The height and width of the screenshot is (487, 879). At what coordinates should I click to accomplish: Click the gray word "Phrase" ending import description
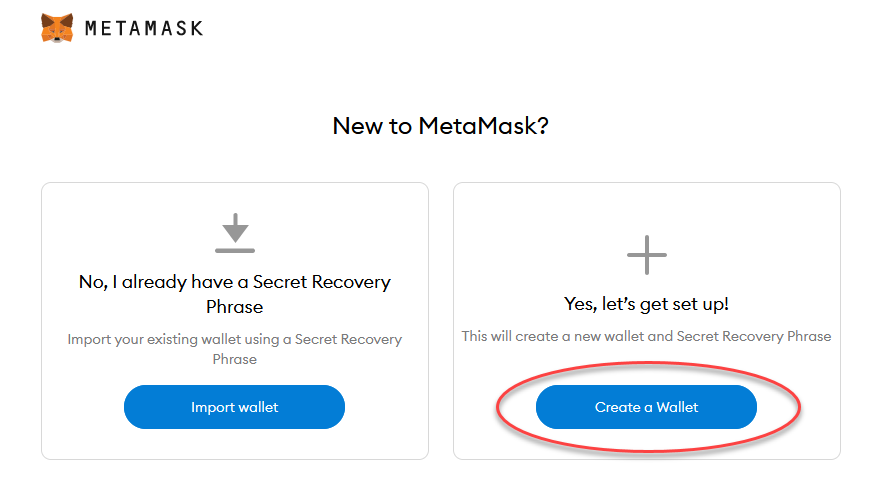point(235,359)
